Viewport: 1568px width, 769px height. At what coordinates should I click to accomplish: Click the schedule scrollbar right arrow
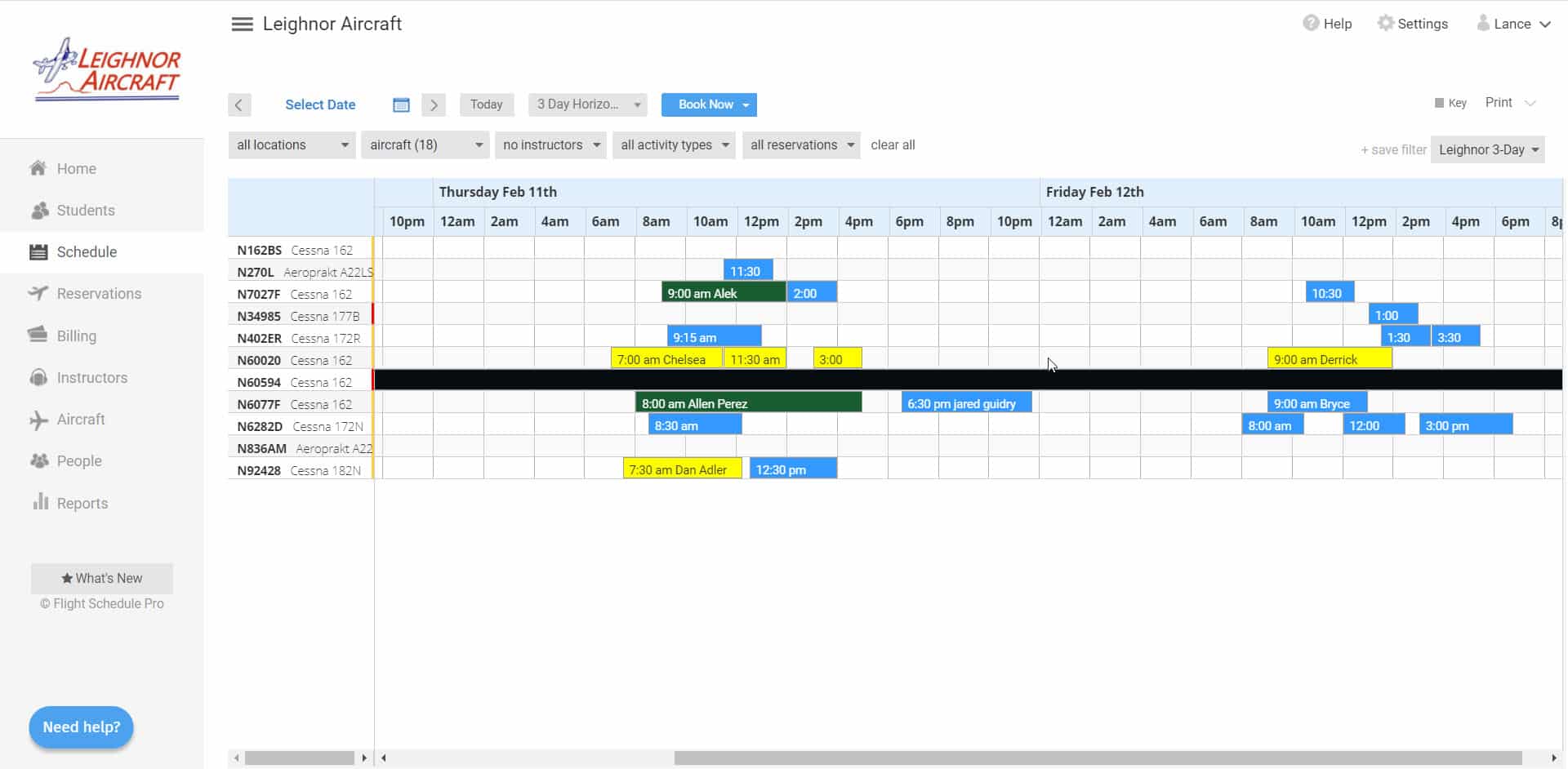click(x=1553, y=758)
